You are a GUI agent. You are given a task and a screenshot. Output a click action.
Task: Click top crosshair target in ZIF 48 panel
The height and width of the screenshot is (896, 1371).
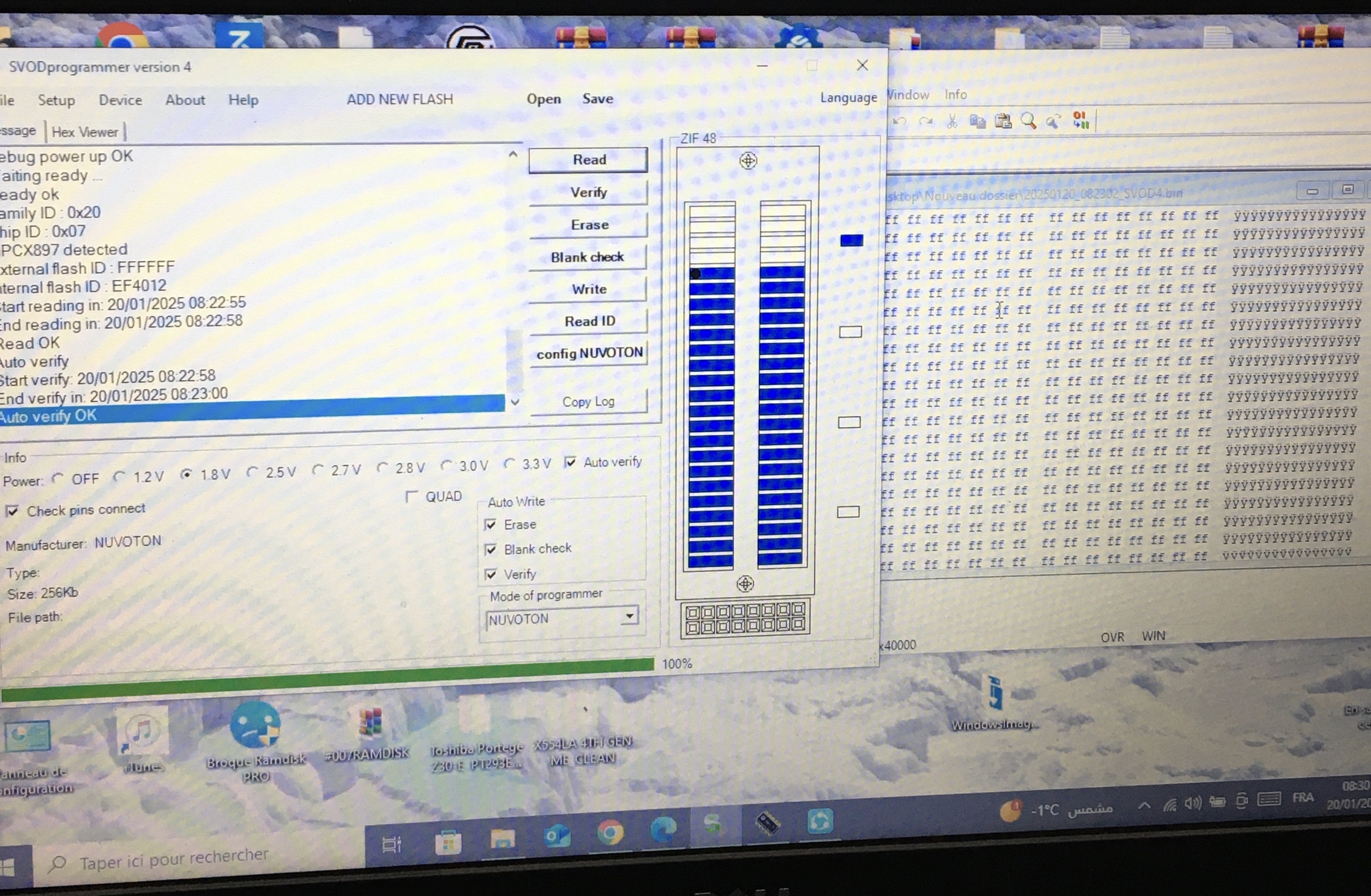click(x=748, y=161)
